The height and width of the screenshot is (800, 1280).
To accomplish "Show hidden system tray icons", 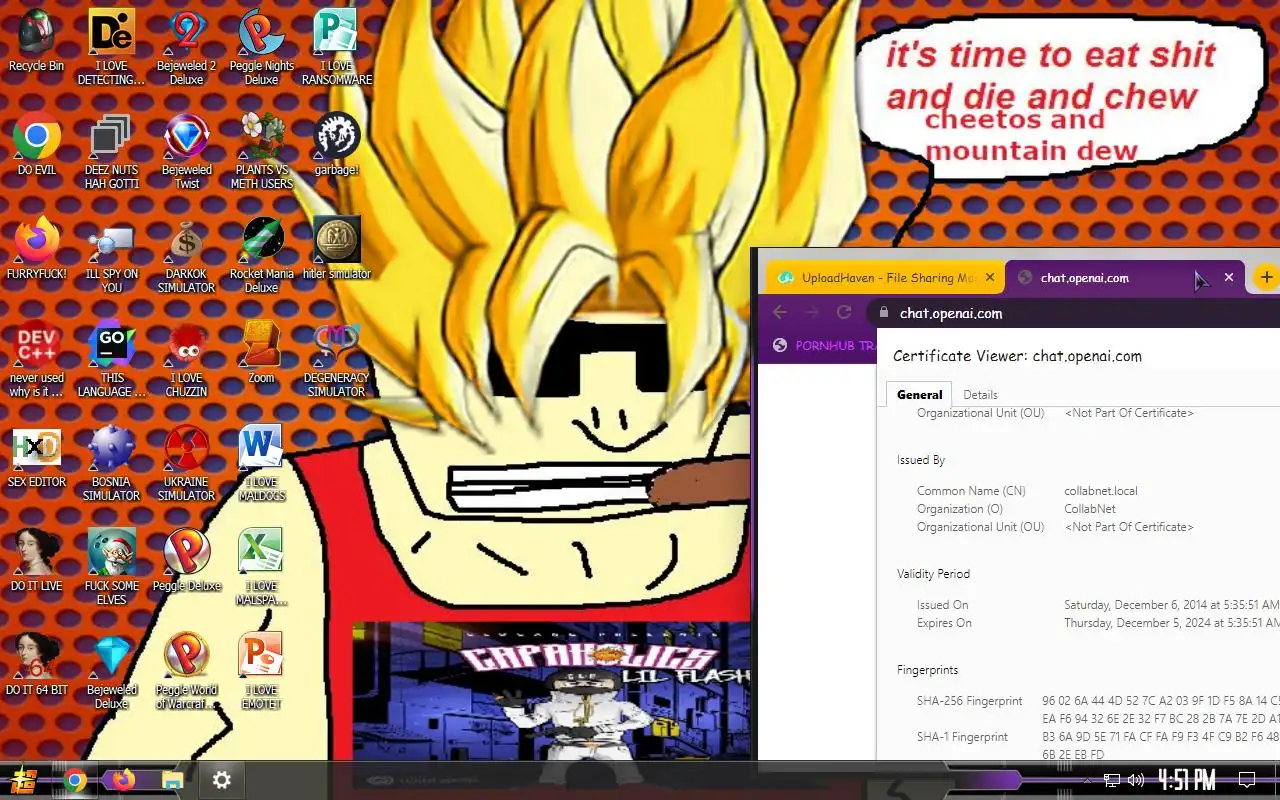I will coord(1088,780).
